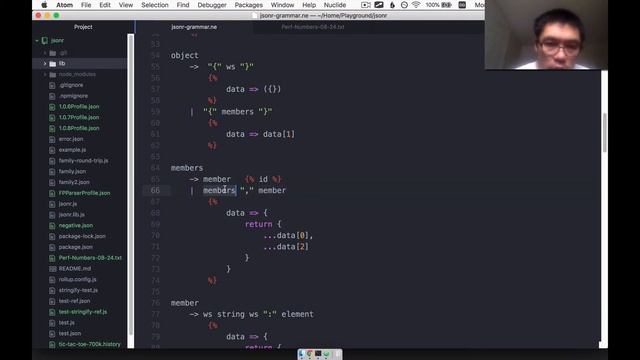Click the lib folder icon

[x=53, y=64]
